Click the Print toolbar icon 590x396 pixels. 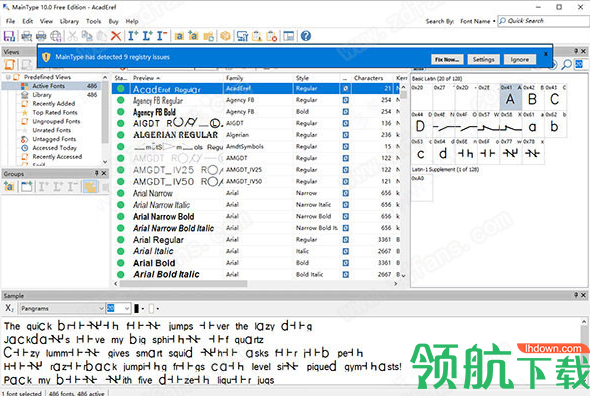point(41,36)
